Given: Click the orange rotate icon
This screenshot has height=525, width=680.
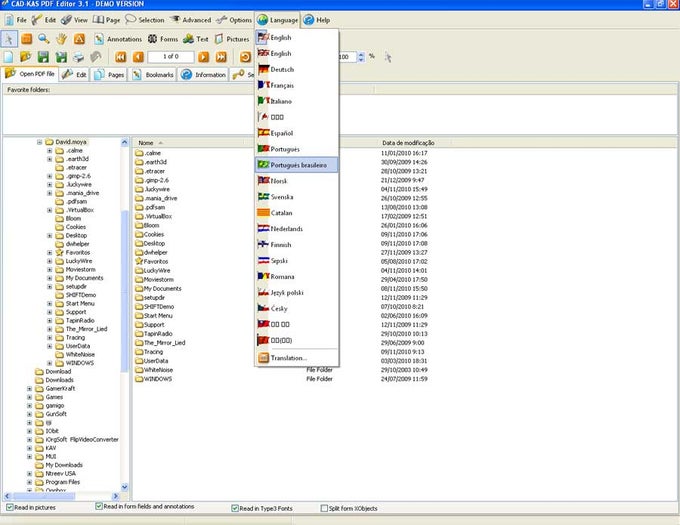Looking at the screenshot, I should pyautogui.click(x=245, y=57).
